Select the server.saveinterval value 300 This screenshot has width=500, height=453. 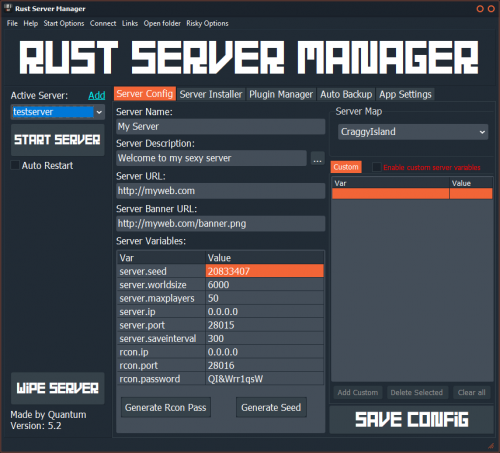(x=265, y=338)
